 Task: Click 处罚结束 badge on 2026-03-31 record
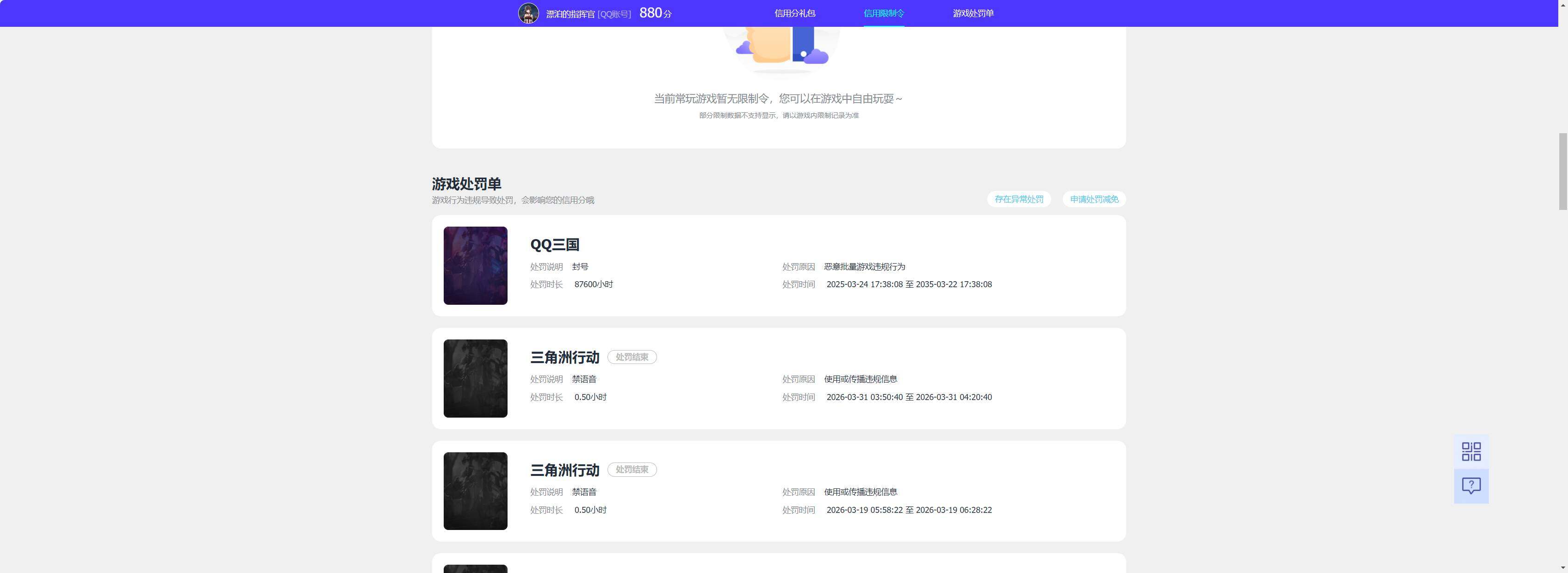coord(632,357)
